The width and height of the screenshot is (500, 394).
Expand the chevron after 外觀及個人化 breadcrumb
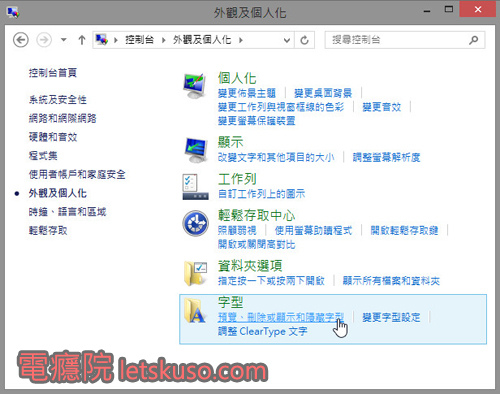(241, 40)
